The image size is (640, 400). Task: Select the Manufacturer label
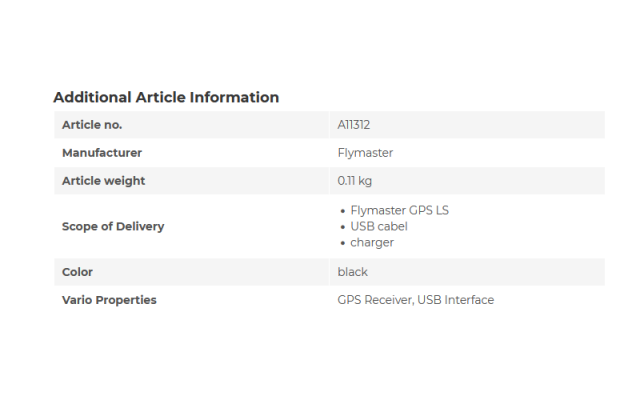pyautogui.click(x=102, y=153)
